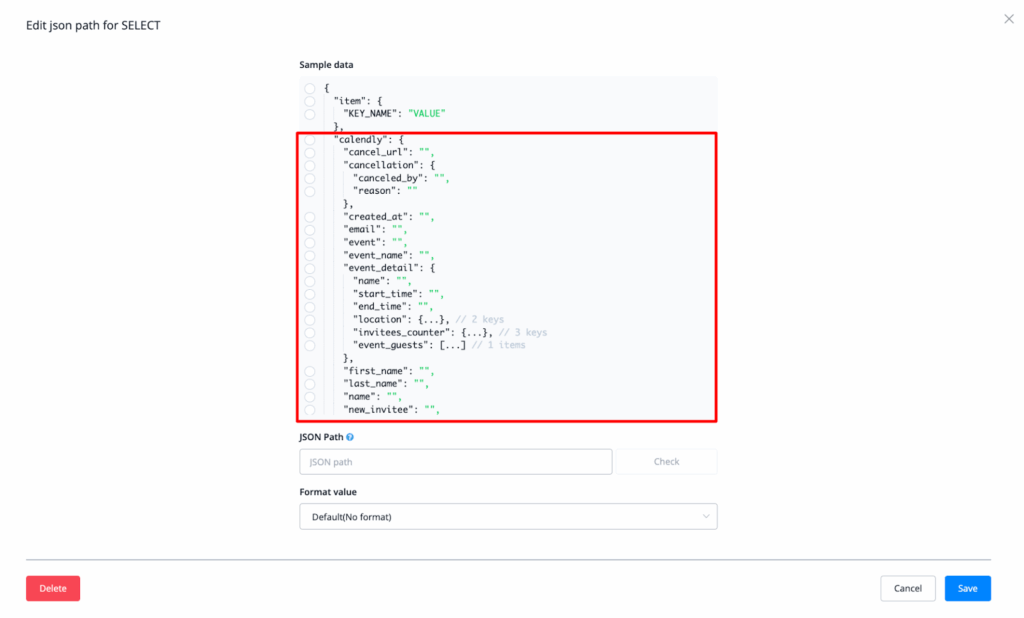Choose the "KEY_NAME" radio button
This screenshot has width=1024, height=618.
310,114
